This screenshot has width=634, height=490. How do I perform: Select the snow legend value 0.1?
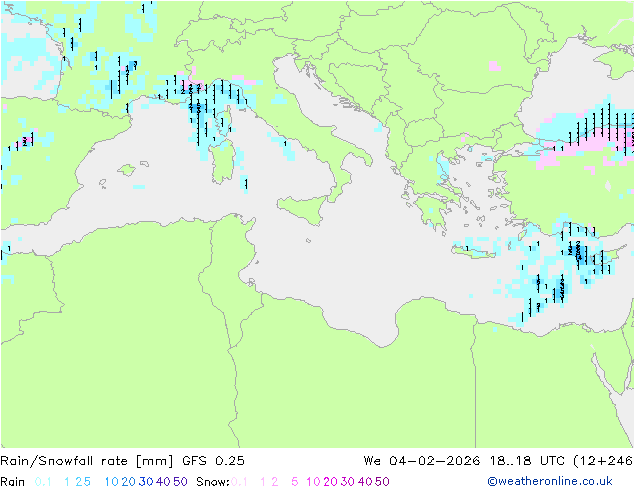tap(239, 482)
